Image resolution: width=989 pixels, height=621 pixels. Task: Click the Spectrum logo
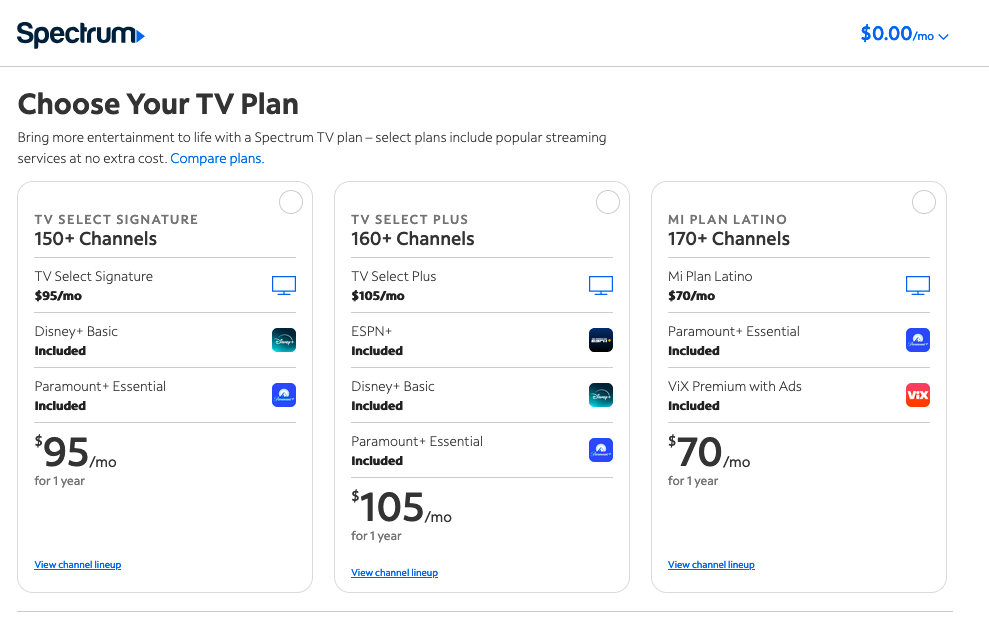point(81,34)
